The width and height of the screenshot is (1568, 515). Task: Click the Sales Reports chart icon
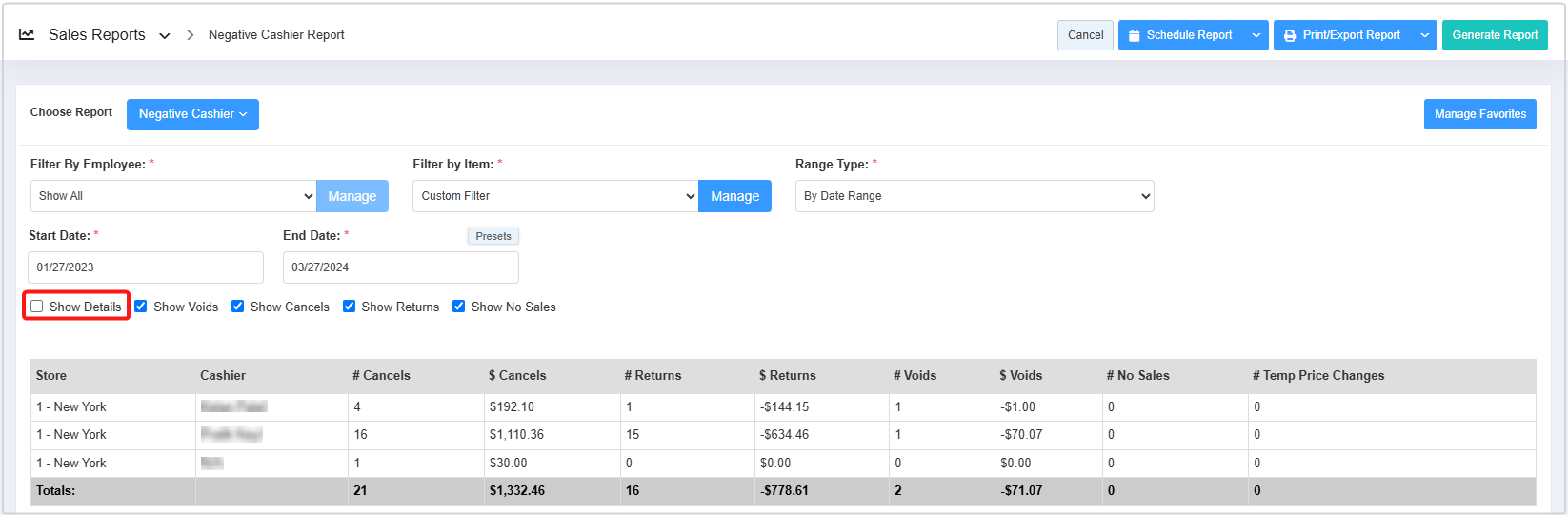[27, 34]
